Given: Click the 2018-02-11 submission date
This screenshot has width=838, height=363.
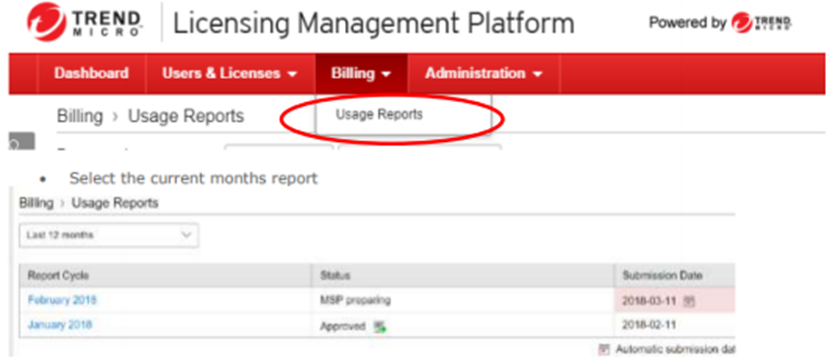Looking at the screenshot, I should [x=650, y=325].
